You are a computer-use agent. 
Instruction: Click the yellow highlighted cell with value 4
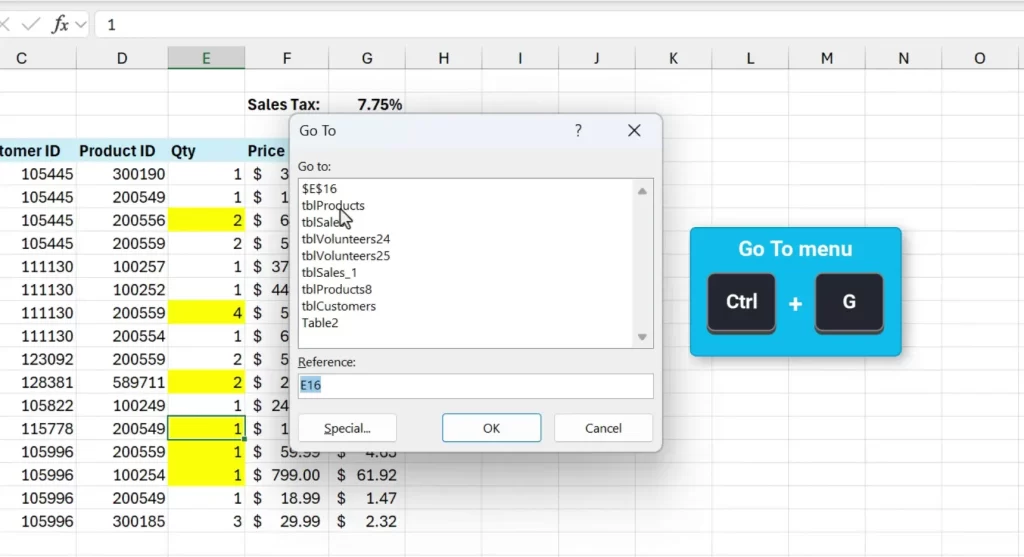(x=206, y=313)
